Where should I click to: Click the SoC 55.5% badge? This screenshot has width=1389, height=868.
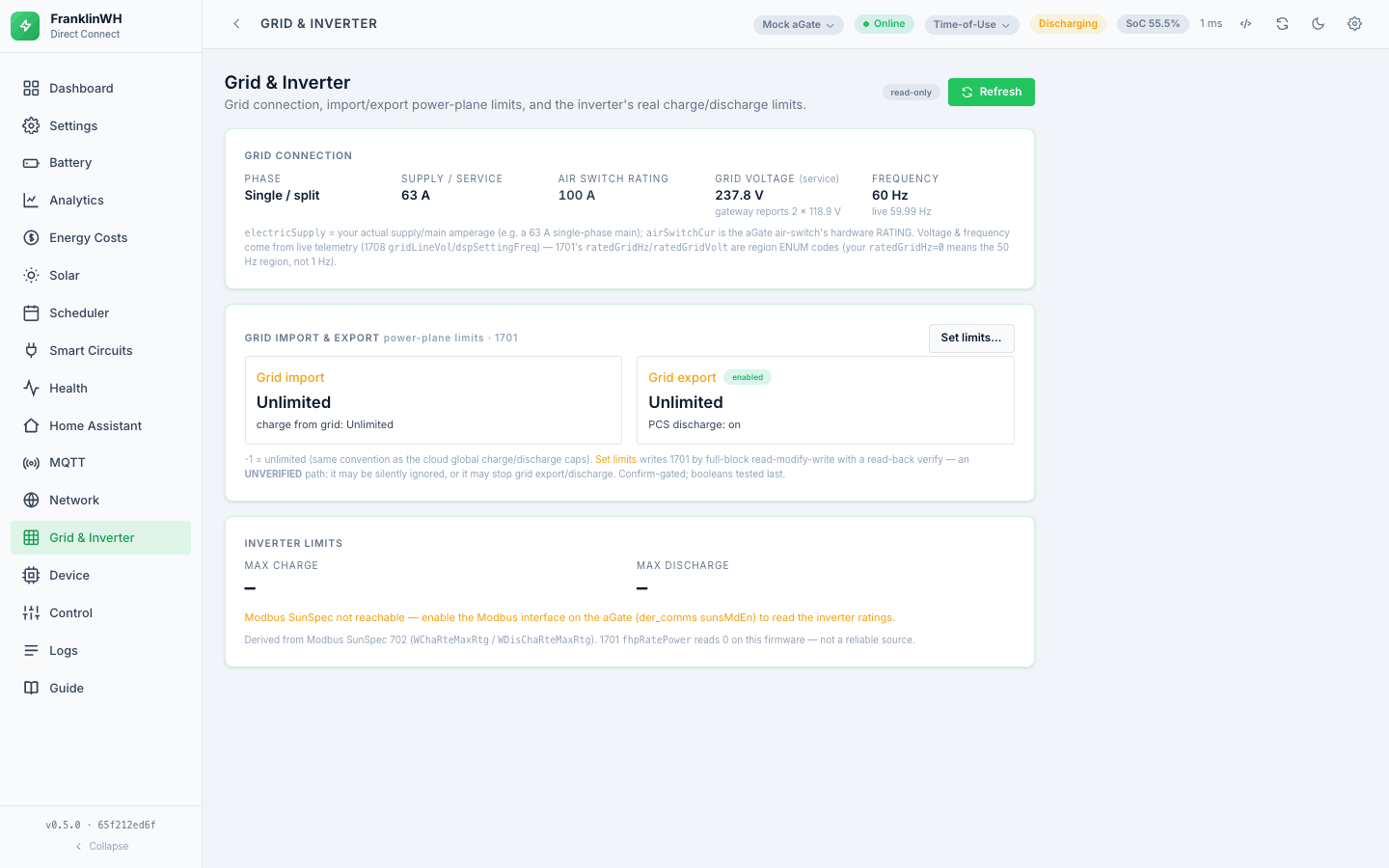[1153, 24]
